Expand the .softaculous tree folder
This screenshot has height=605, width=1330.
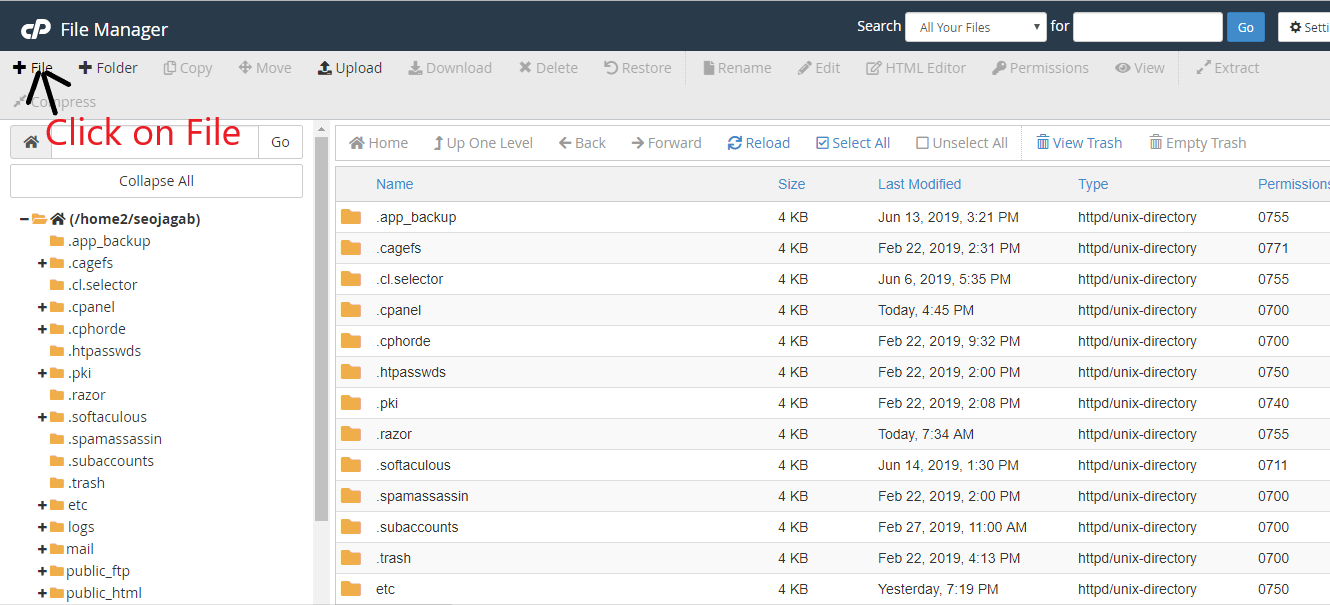42,417
